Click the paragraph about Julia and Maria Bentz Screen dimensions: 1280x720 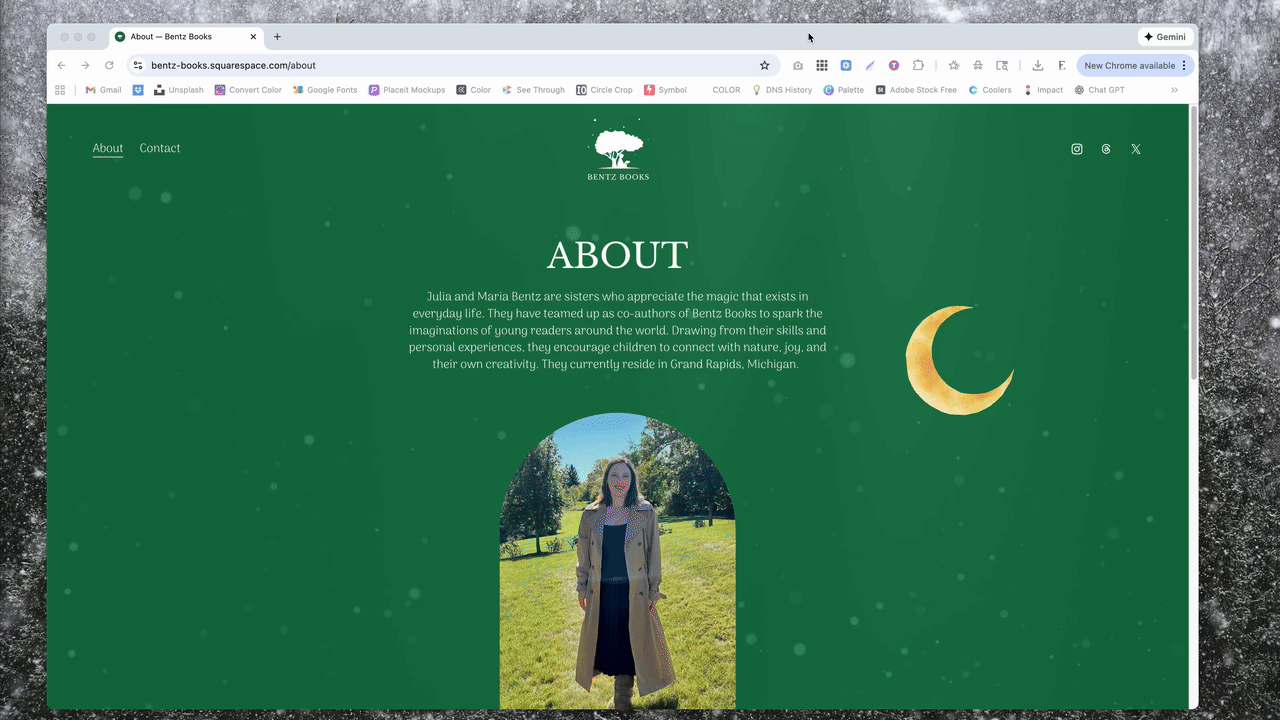click(x=617, y=330)
